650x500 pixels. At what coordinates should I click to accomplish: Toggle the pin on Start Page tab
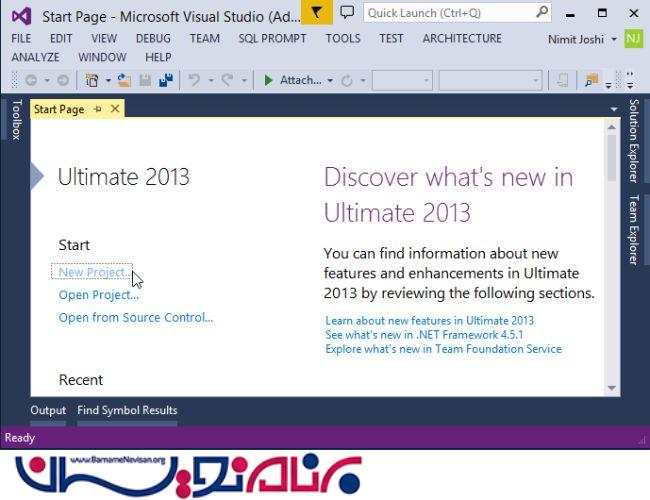[98, 109]
